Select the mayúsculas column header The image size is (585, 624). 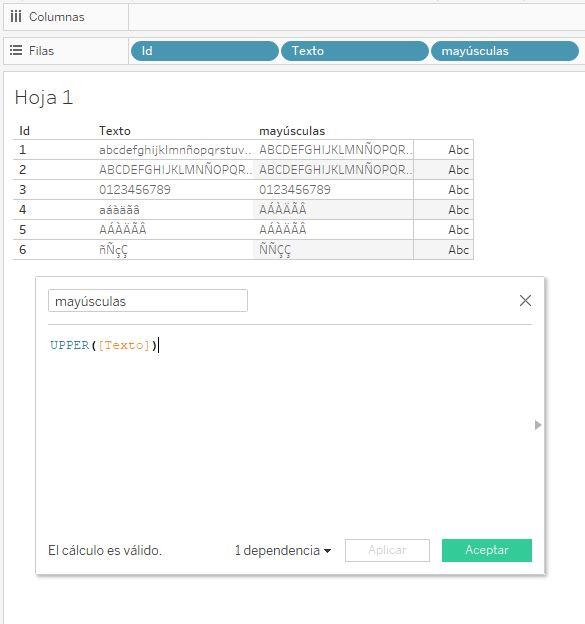click(292, 131)
